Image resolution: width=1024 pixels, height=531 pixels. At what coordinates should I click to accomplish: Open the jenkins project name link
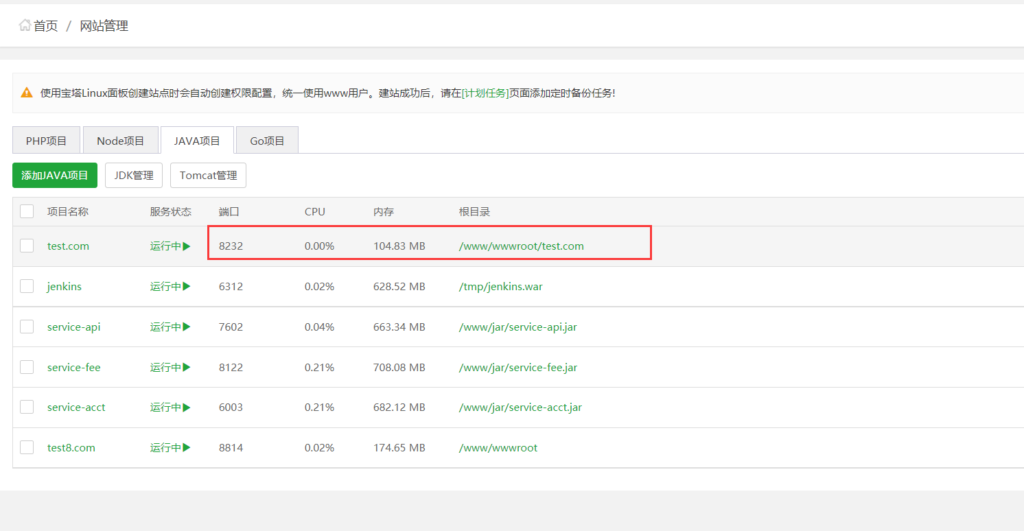64,287
